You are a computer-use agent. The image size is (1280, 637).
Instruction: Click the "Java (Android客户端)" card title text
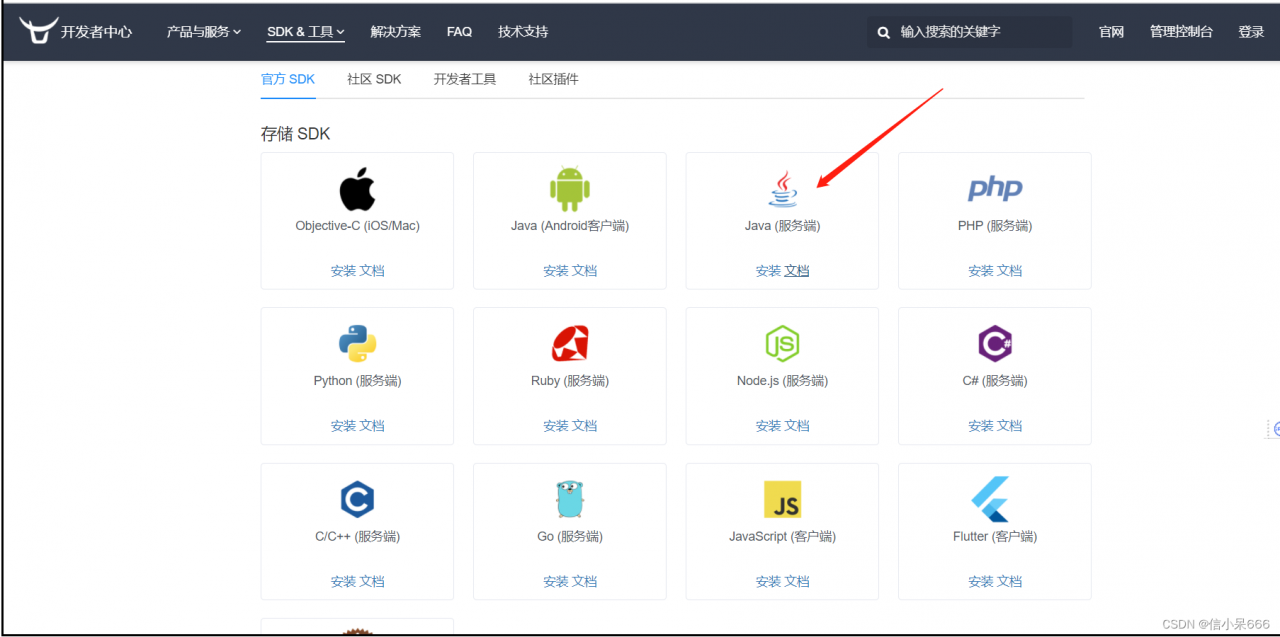(570, 226)
